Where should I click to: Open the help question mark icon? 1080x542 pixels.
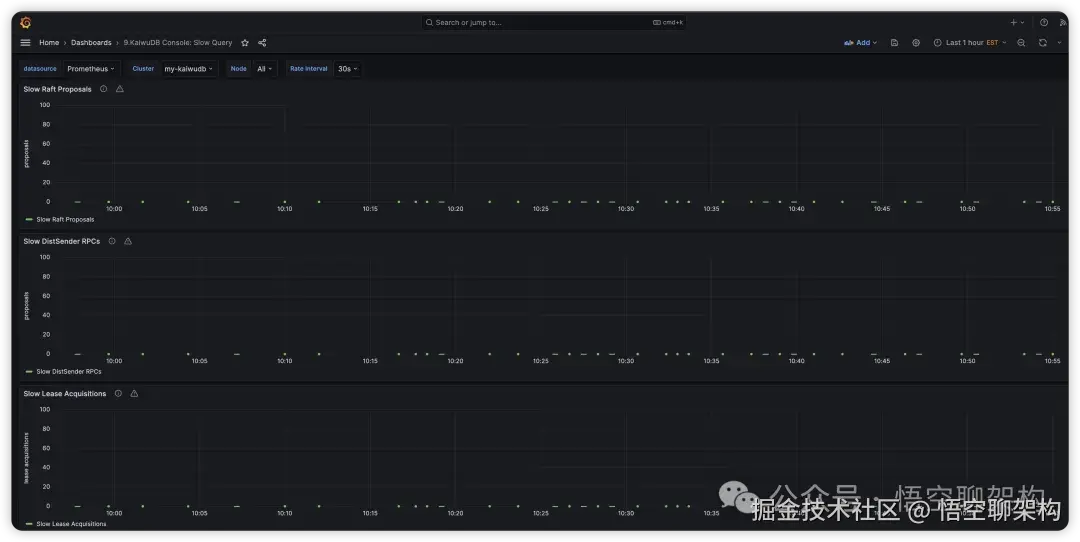tap(1044, 22)
